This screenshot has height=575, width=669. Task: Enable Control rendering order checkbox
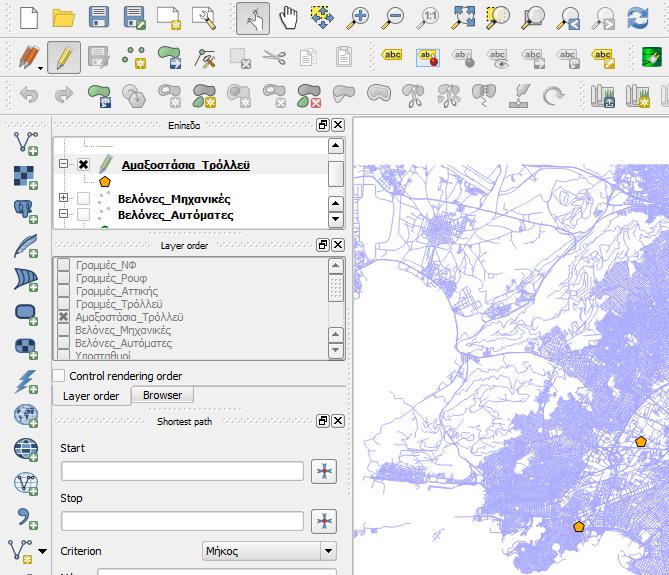[59, 376]
